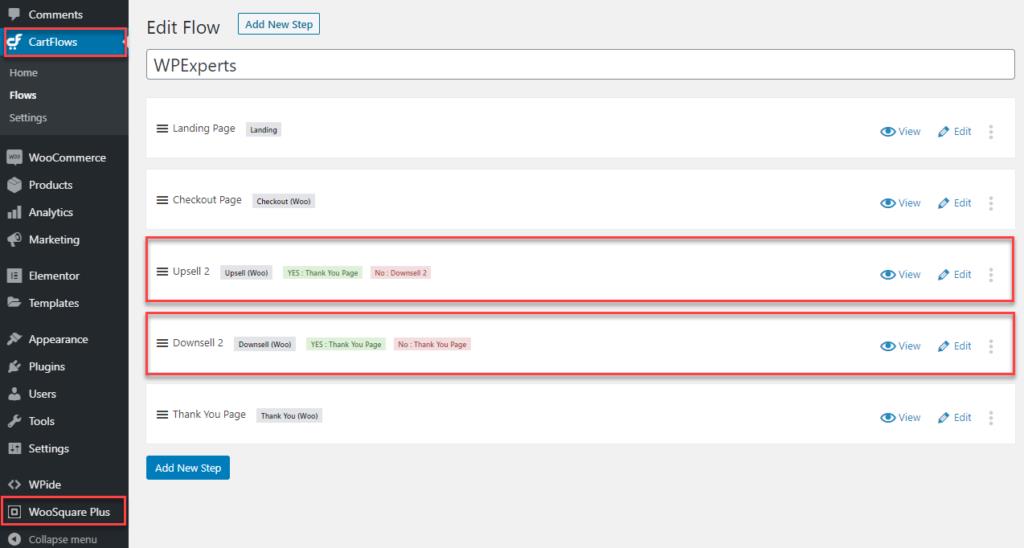
Task: Click the CartFlows logo icon in sidebar
Action: [x=14, y=42]
